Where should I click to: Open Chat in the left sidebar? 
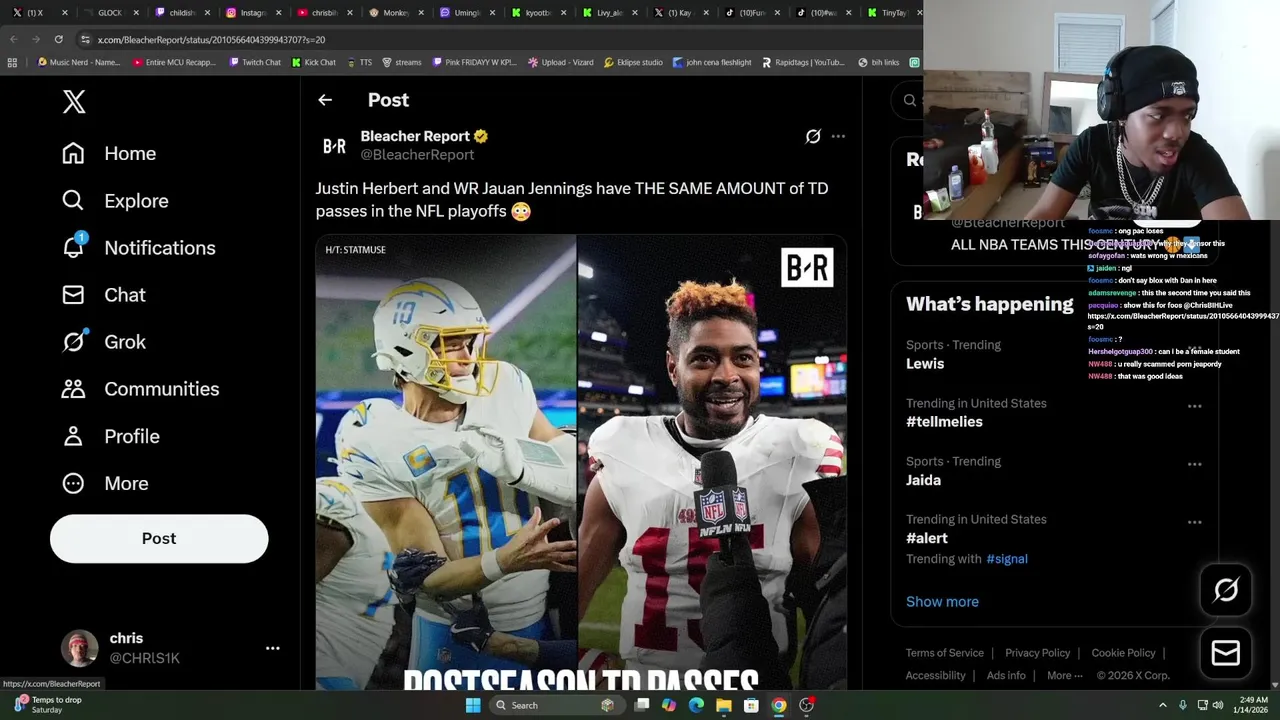(104, 294)
